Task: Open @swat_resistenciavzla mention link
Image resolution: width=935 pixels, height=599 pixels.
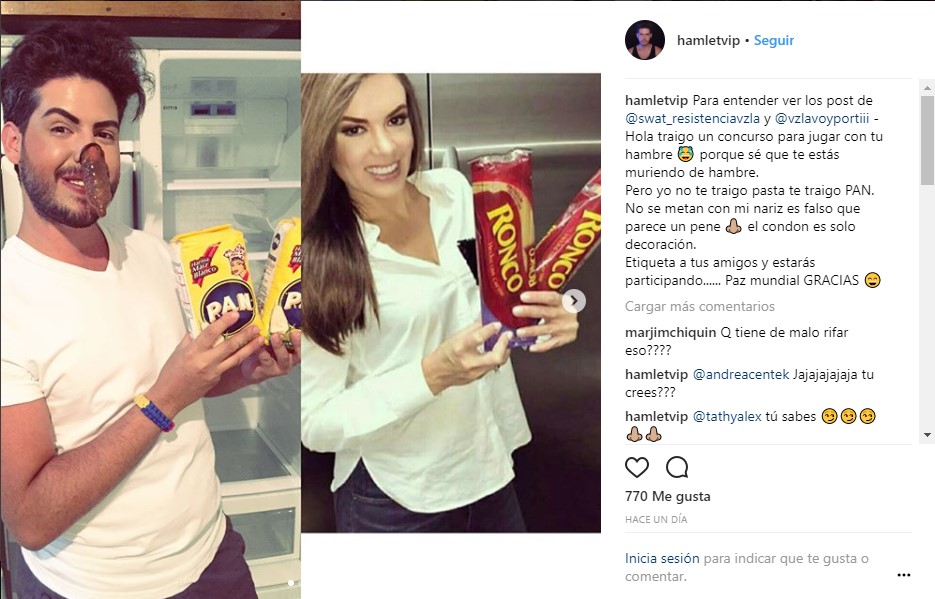Action: tap(692, 119)
